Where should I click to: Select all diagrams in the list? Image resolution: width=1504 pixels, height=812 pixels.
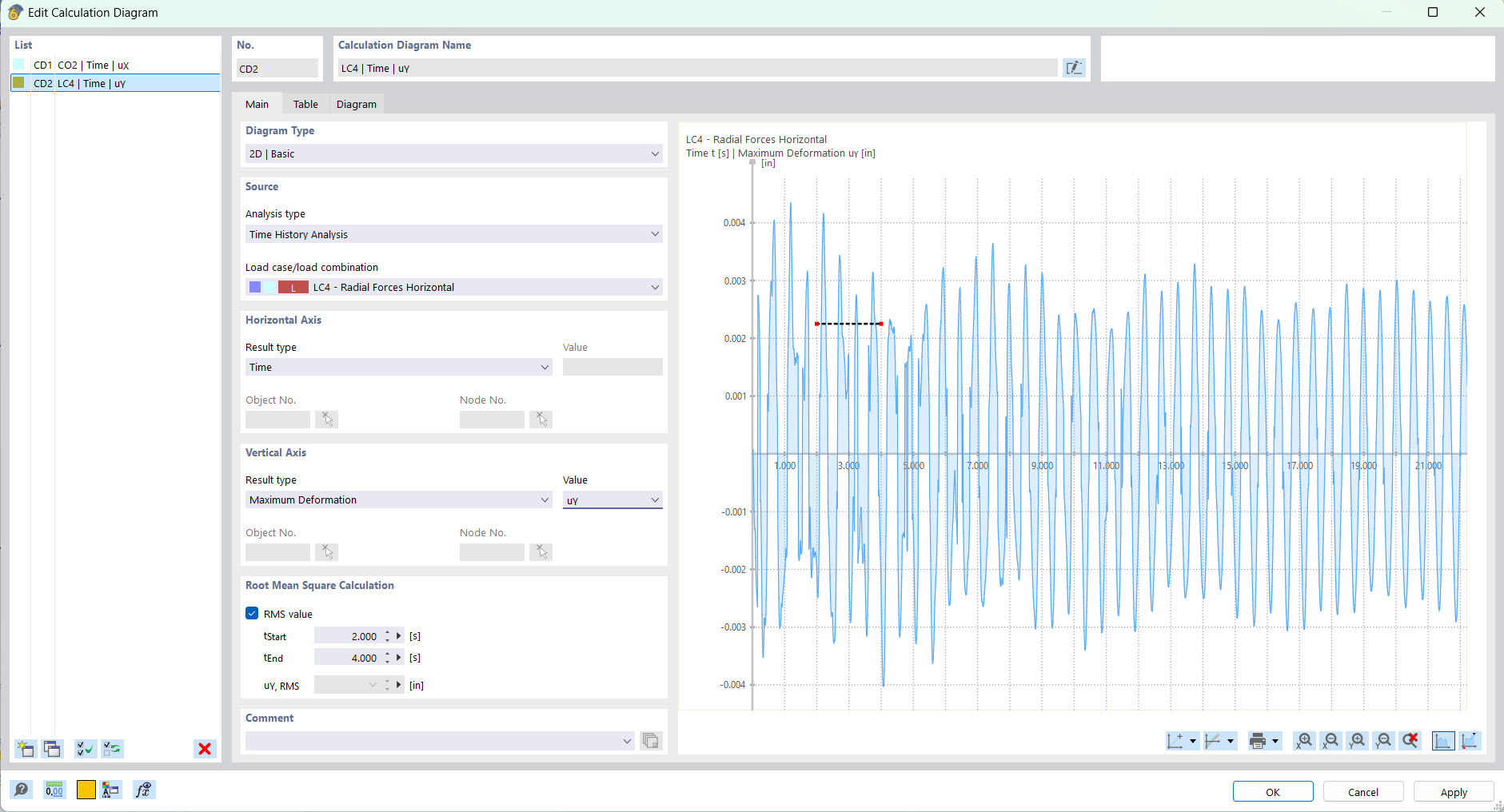click(x=85, y=749)
